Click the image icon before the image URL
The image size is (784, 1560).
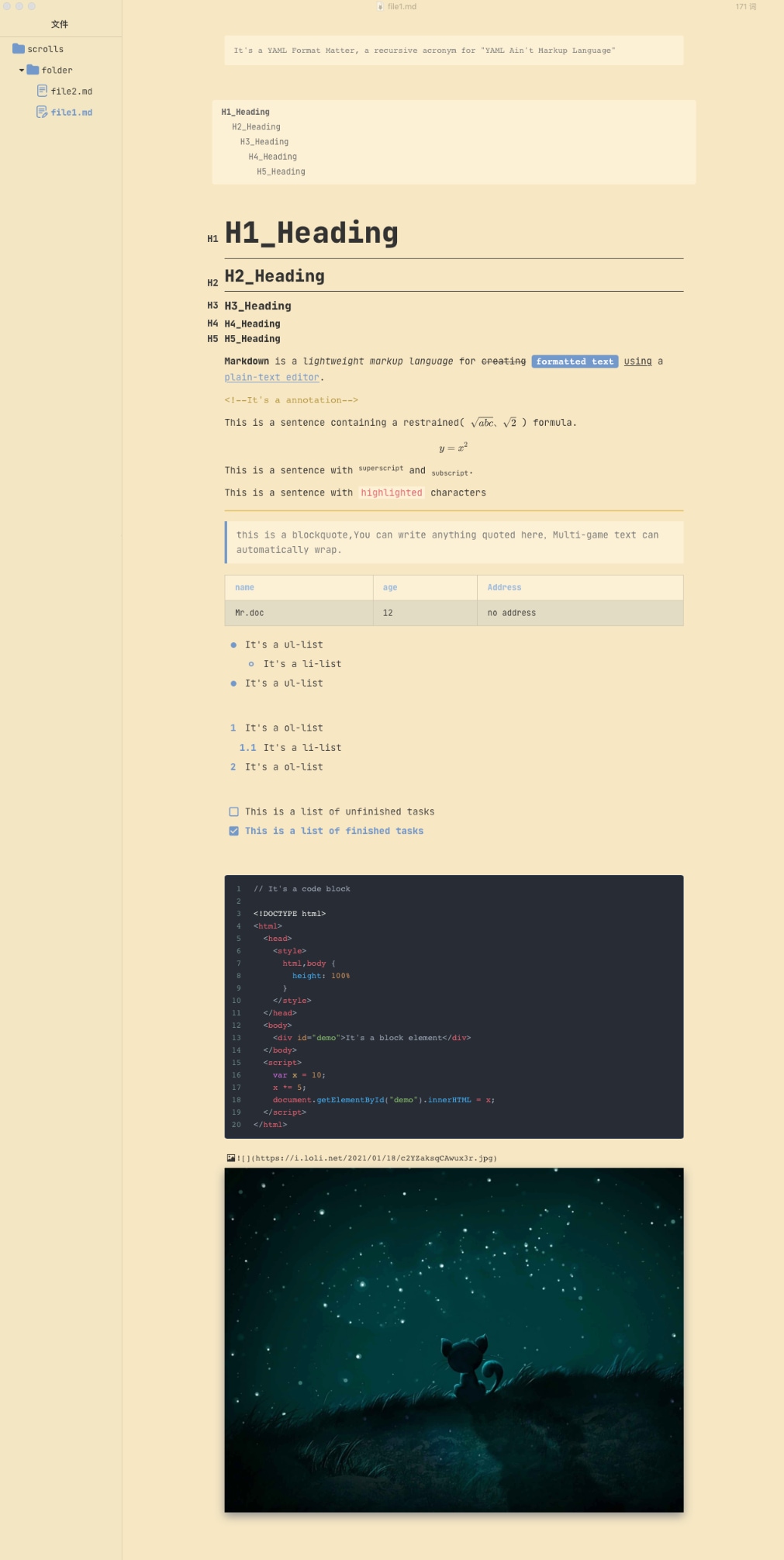231,1158
